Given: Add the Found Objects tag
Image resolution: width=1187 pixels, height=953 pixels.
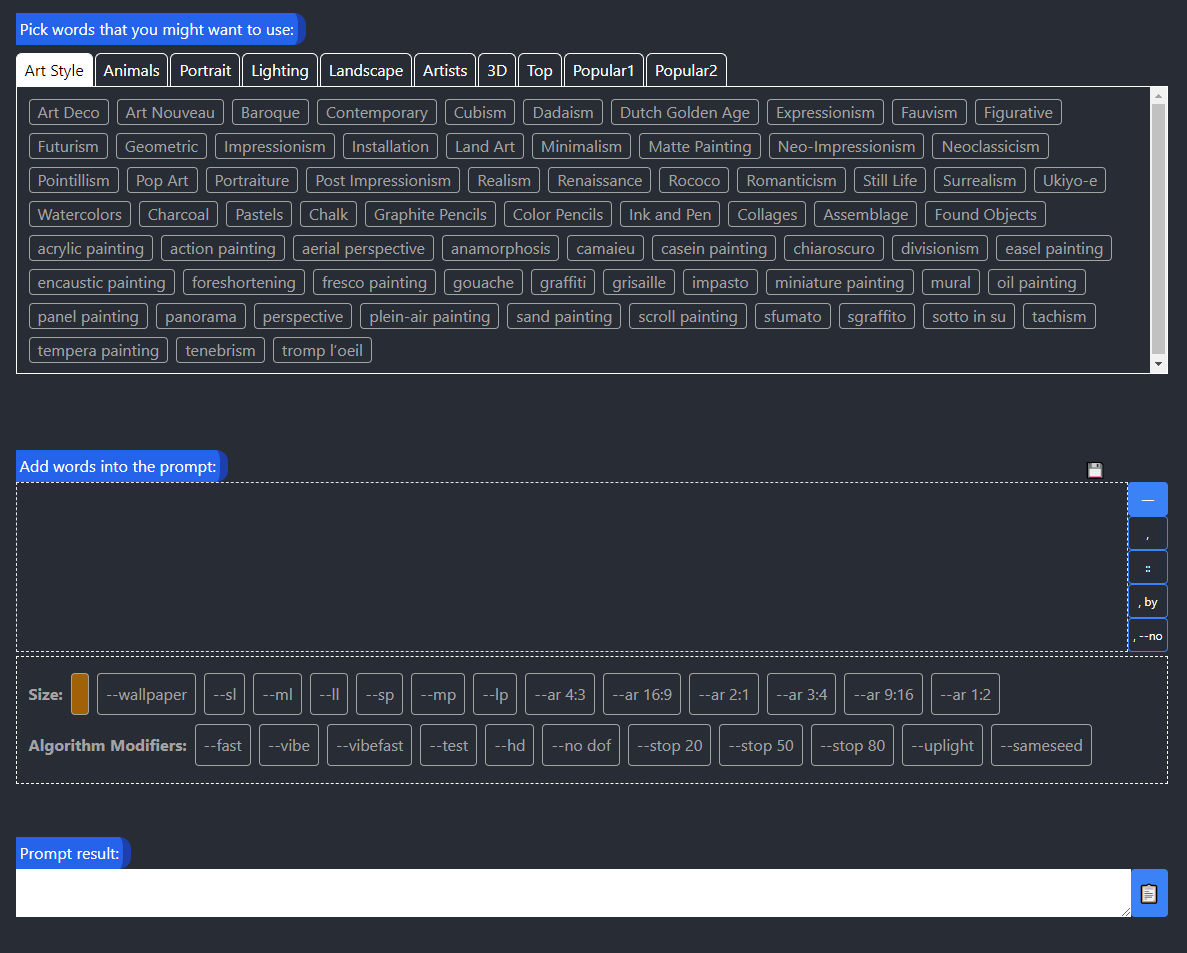Looking at the screenshot, I should point(986,214).
